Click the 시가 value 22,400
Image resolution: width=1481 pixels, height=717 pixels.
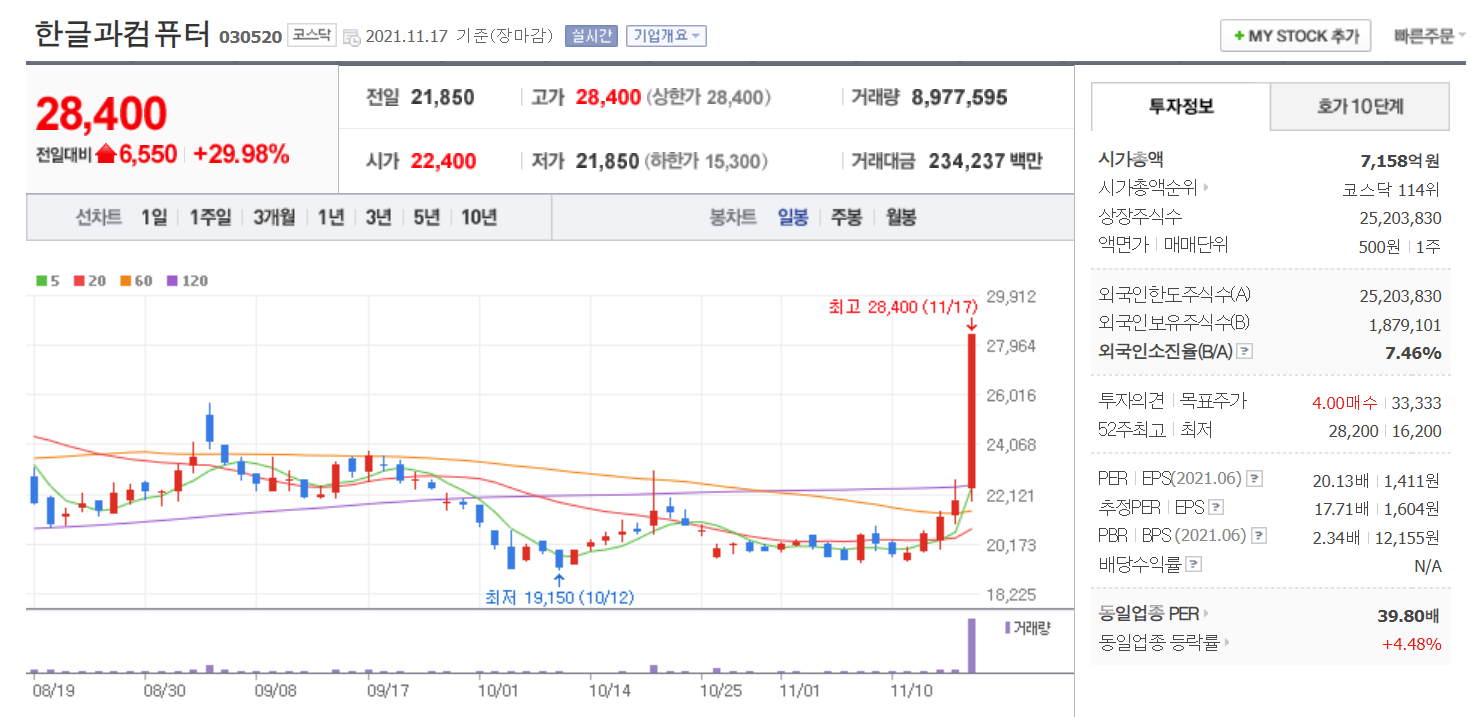point(443,161)
